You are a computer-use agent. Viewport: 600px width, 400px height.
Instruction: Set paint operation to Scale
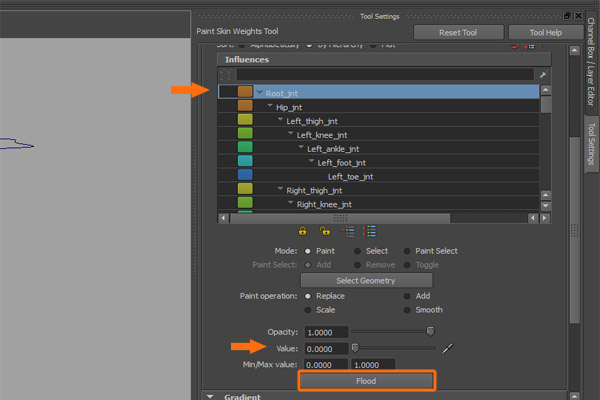coord(308,311)
